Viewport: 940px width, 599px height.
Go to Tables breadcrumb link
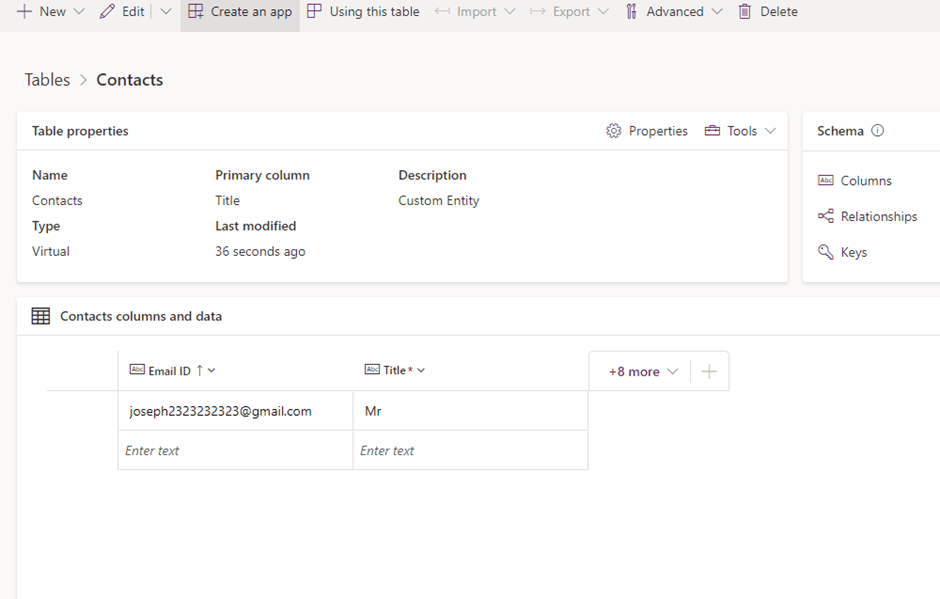click(x=47, y=80)
